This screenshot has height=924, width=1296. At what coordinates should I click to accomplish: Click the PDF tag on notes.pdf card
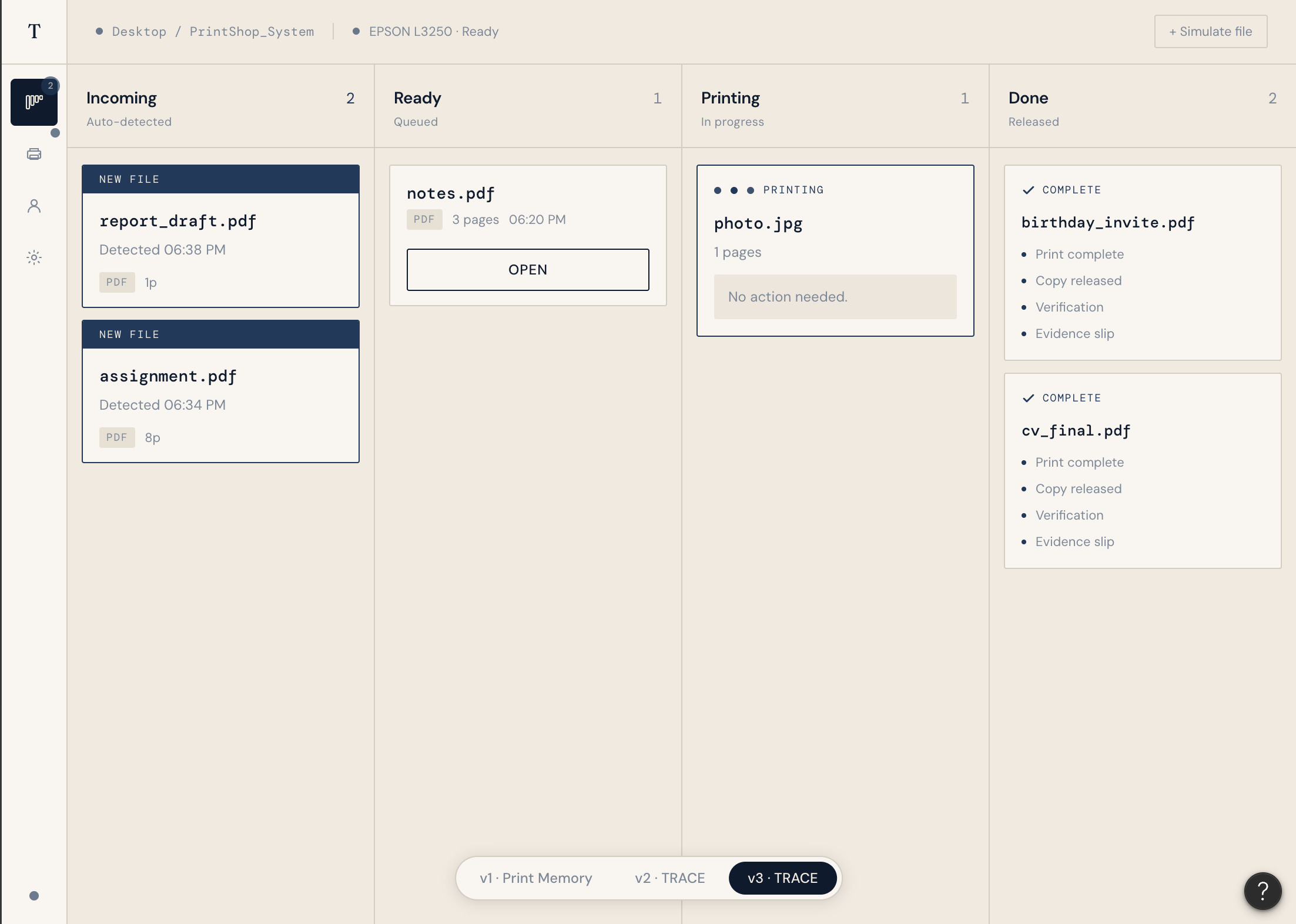coord(424,220)
